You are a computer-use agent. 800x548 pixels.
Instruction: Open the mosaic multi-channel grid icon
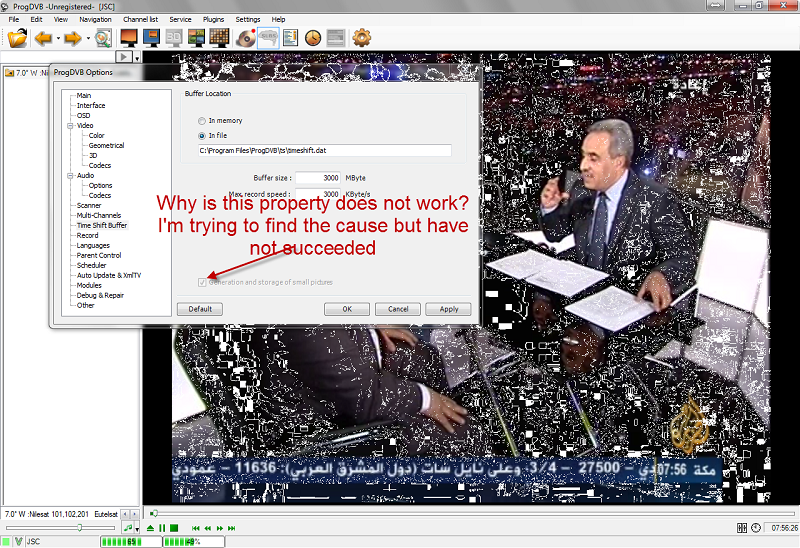point(220,38)
